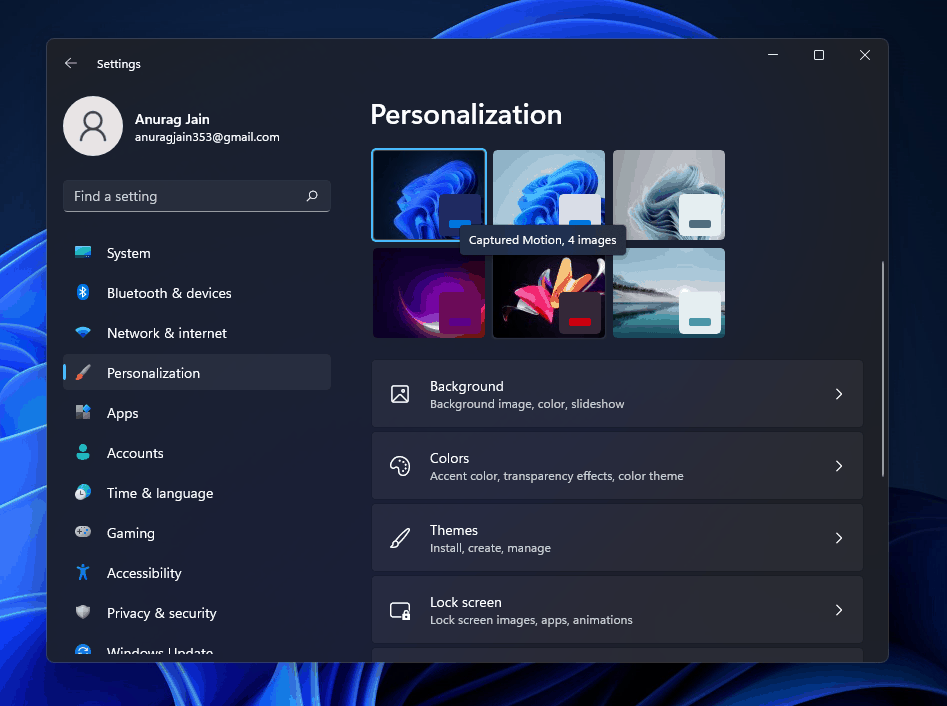Click the Background picture icon
Viewport: 947px width, 706px height.
pos(400,394)
